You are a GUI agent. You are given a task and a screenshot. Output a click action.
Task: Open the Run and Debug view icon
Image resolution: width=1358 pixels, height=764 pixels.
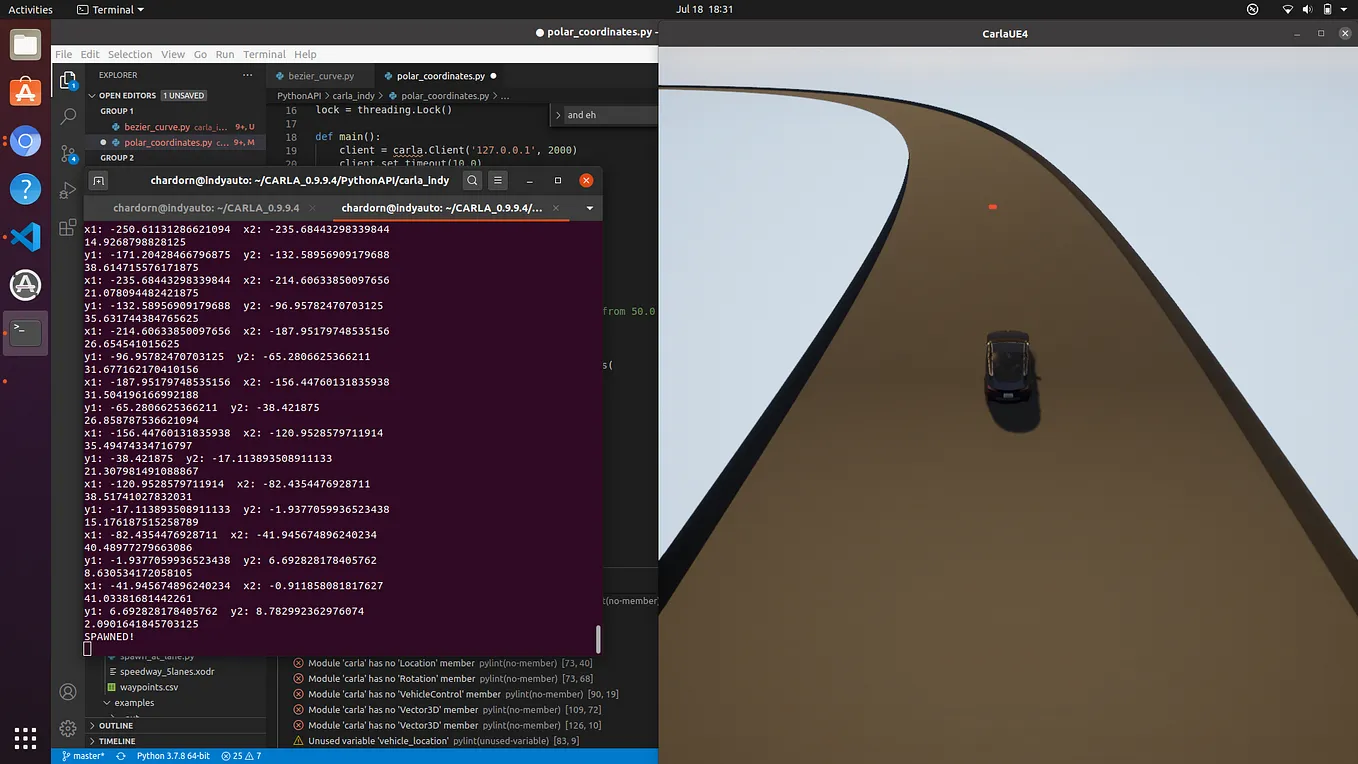click(68, 190)
